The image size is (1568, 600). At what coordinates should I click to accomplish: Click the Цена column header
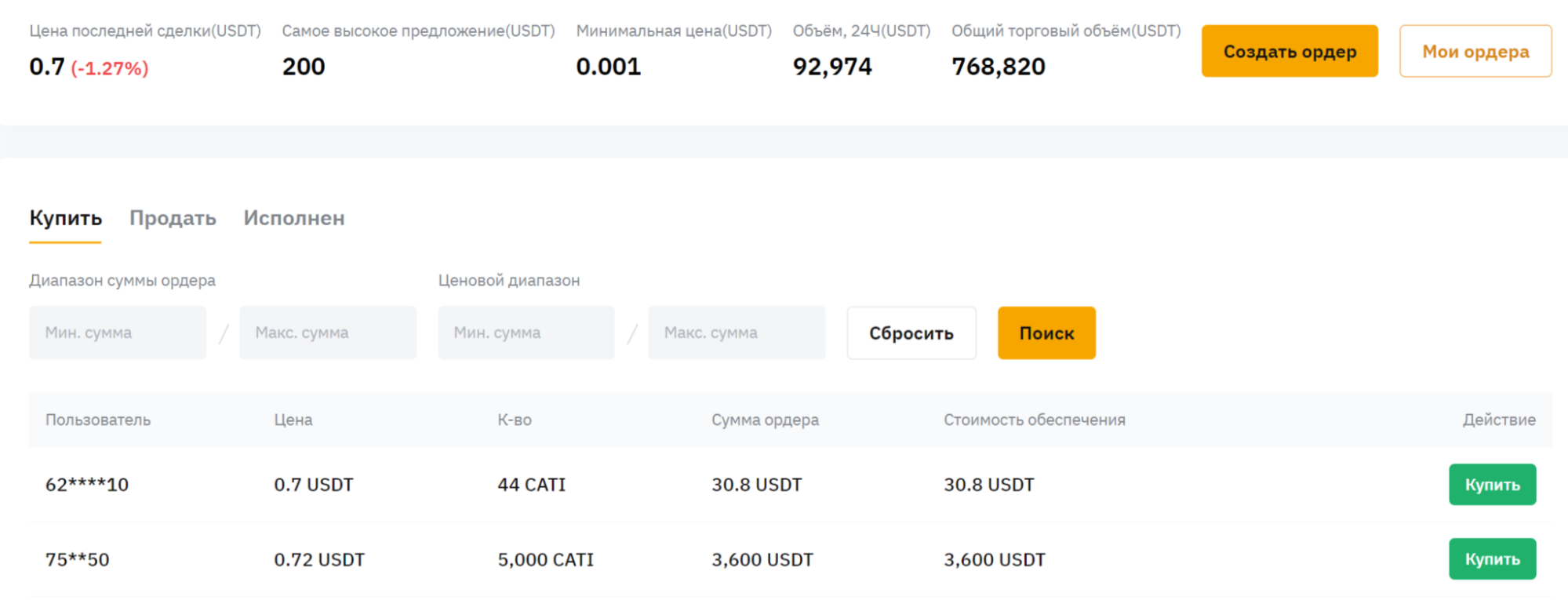point(293,420)
